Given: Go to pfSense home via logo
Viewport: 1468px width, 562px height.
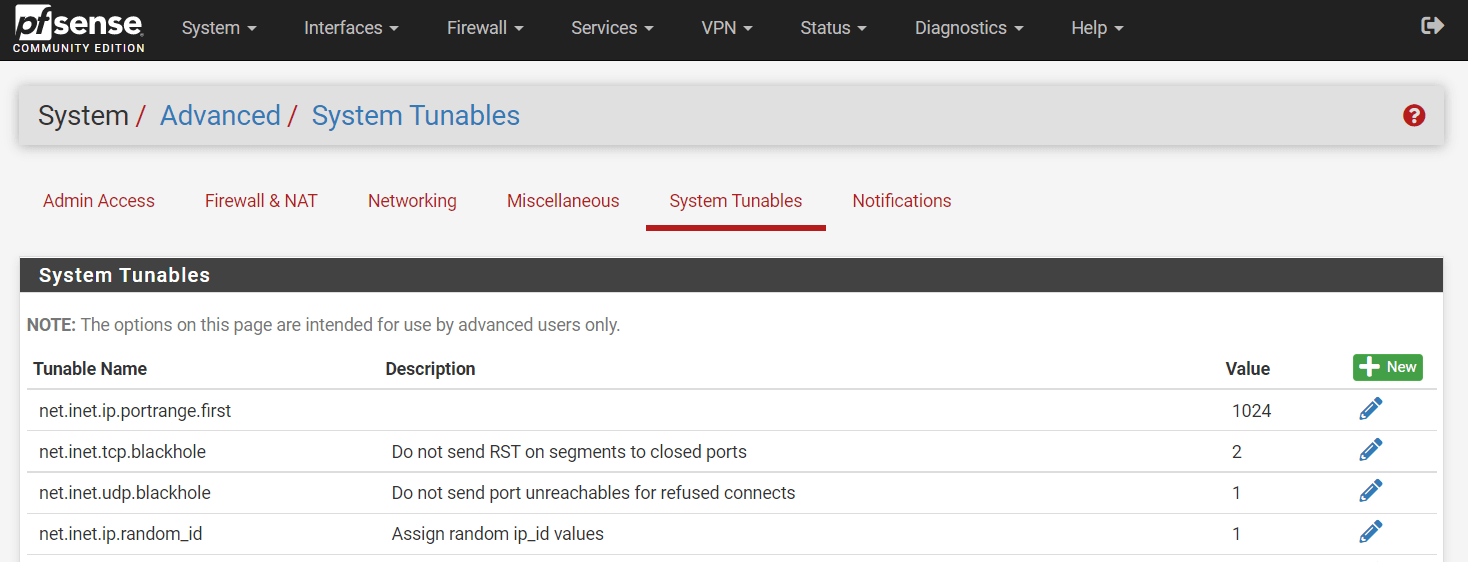Looking at the screenshot, I should [78, 29].
